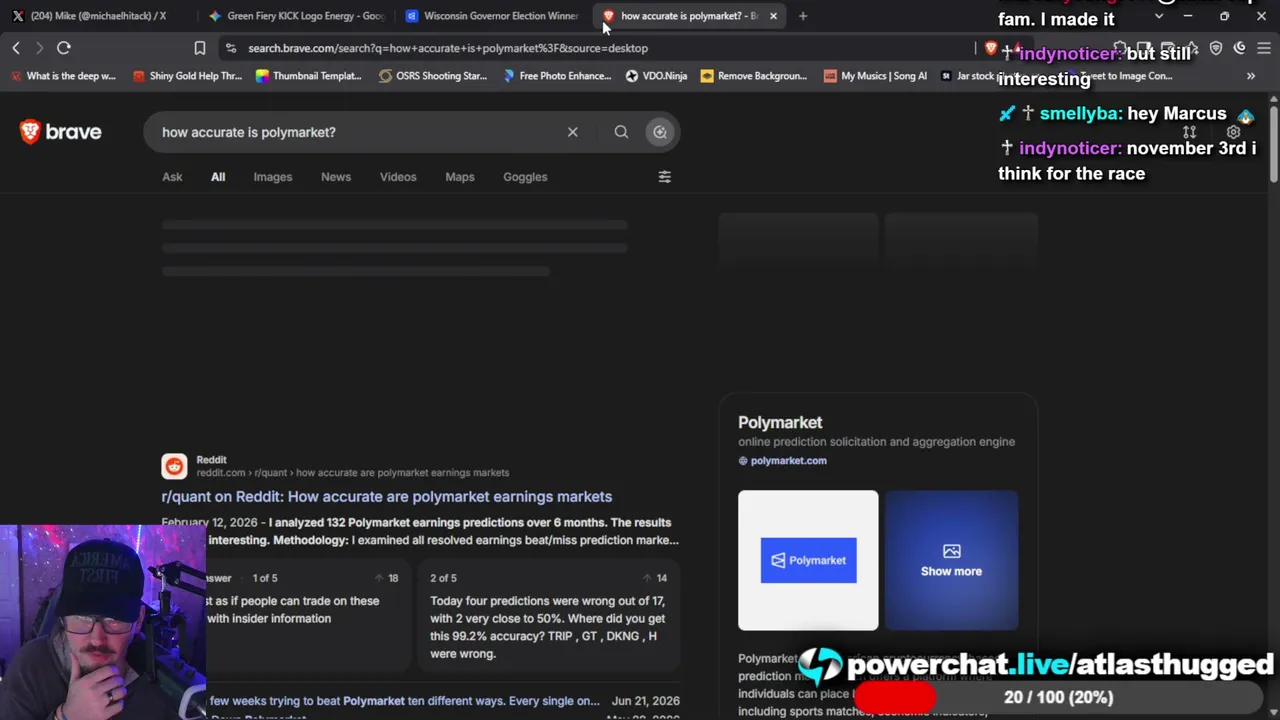Click Show more images in Polymarket panel
This screenshot has height=720, width=1280.
pos(951,560)
